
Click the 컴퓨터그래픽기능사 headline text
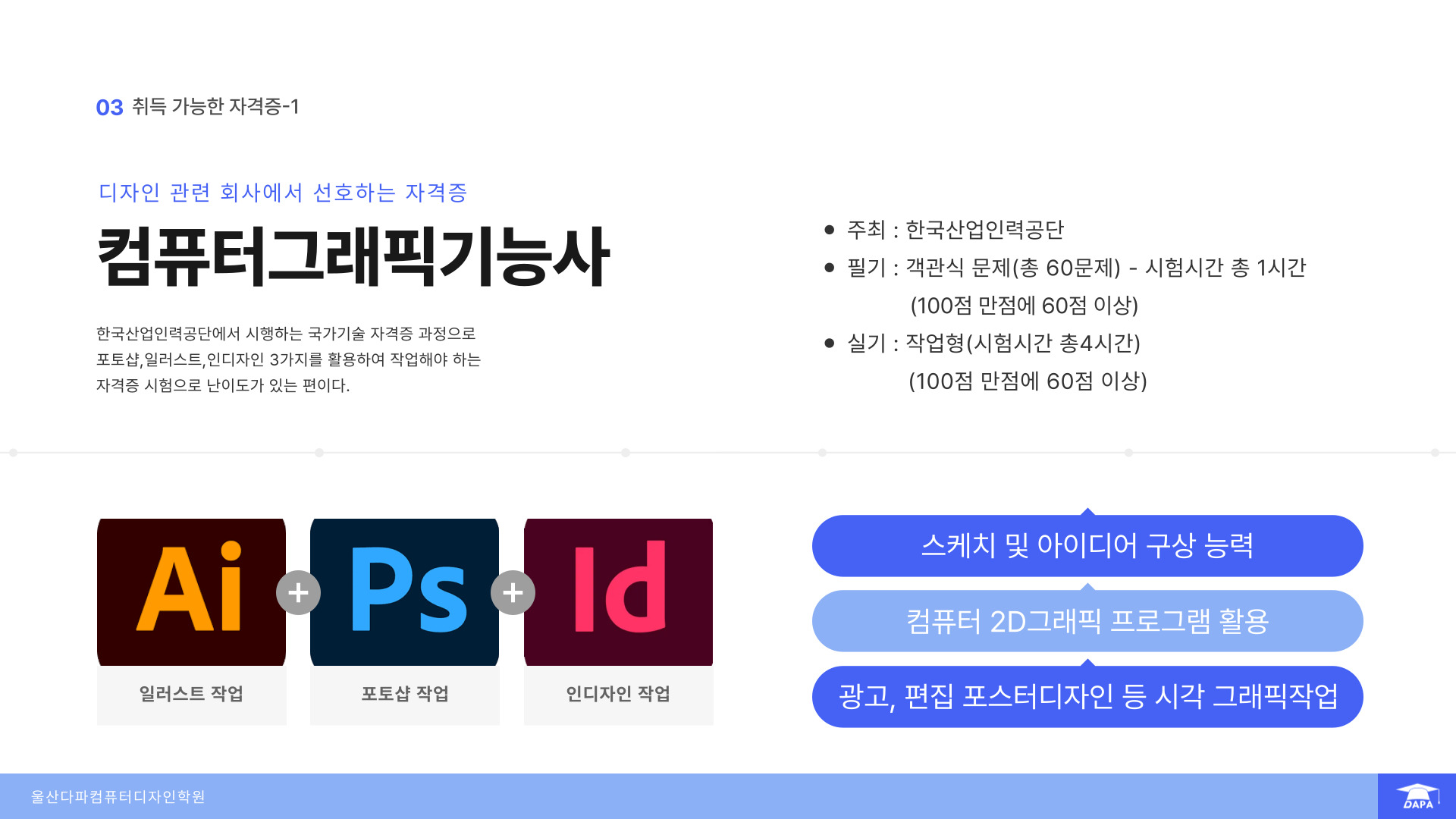point(353,256)
